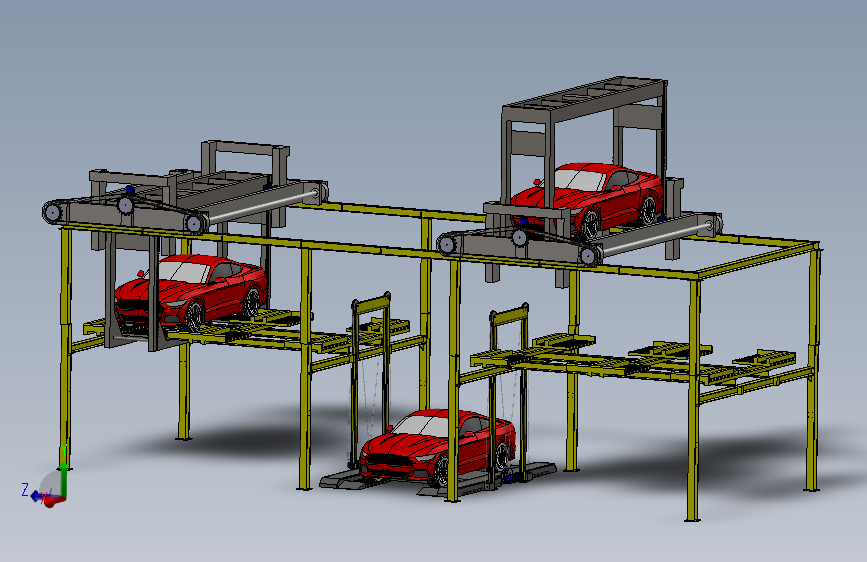Select the red car on the right top carriage

pos(587,199)
